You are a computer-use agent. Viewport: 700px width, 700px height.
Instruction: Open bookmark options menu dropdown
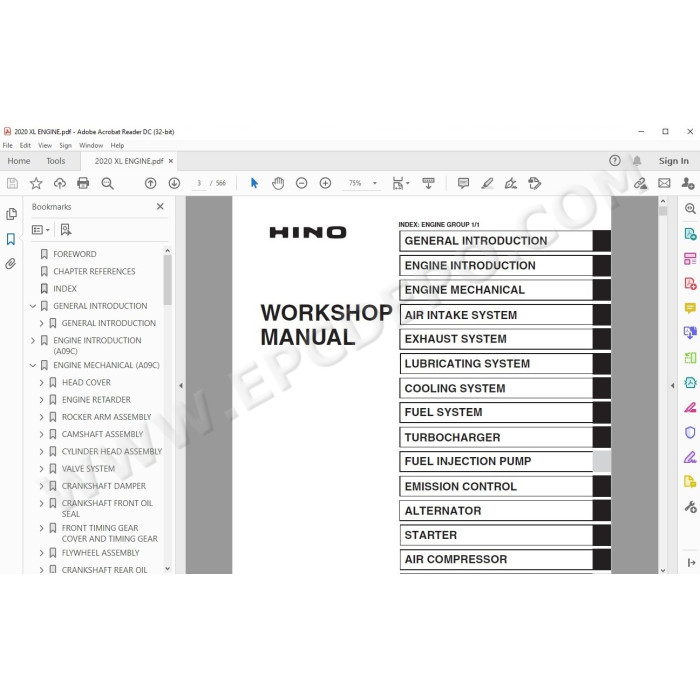point(41,230)
